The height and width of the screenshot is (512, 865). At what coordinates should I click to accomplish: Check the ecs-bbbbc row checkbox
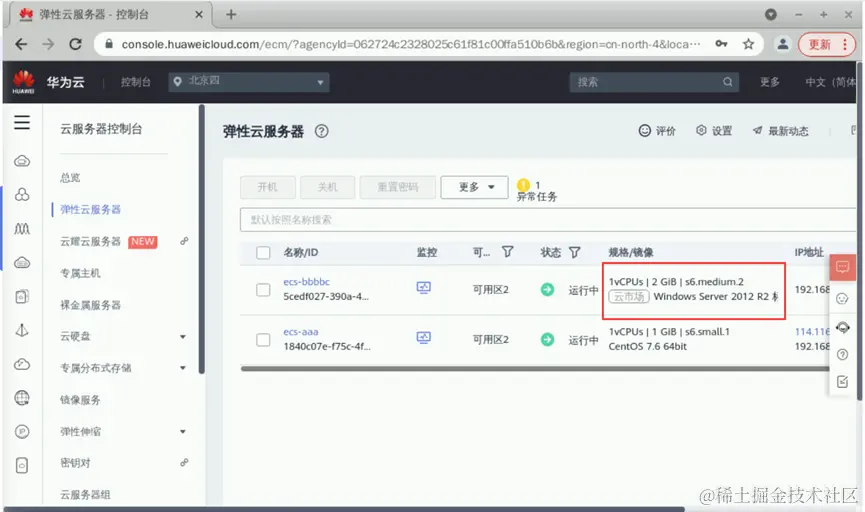(x=263, y=290)
